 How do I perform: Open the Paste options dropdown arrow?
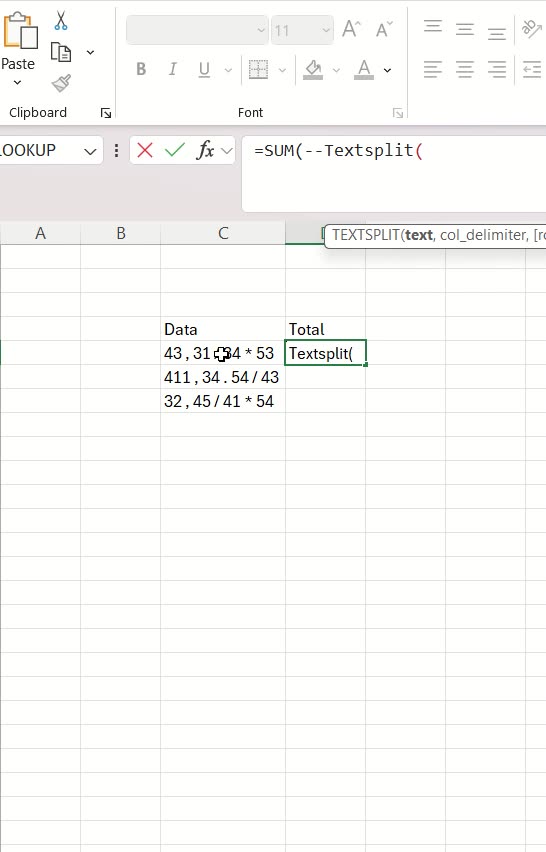[17, 83]
